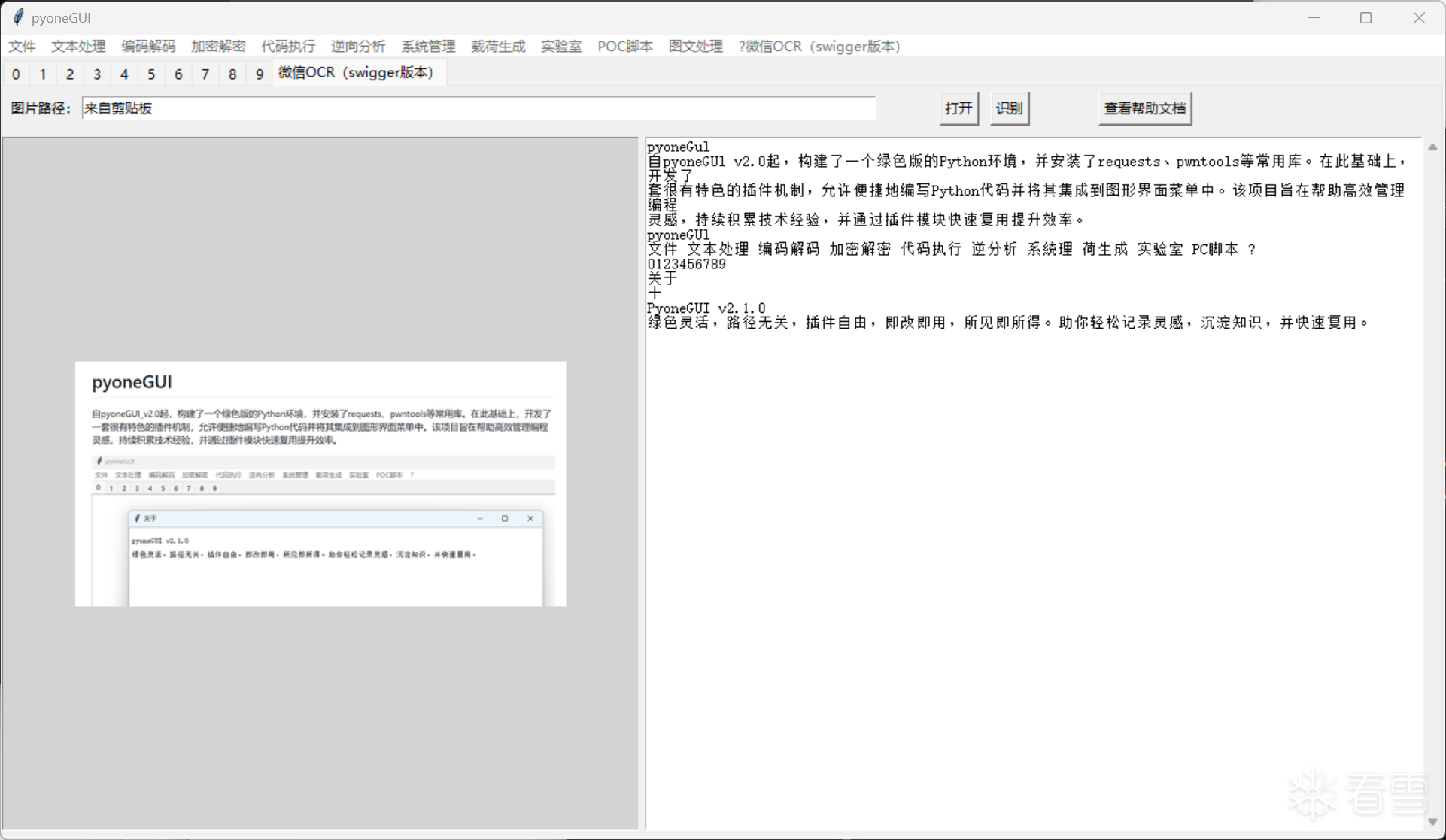The height and width of the screenshot is (840, 1446).
Task: Switch to tab 9
Action: 260,74
